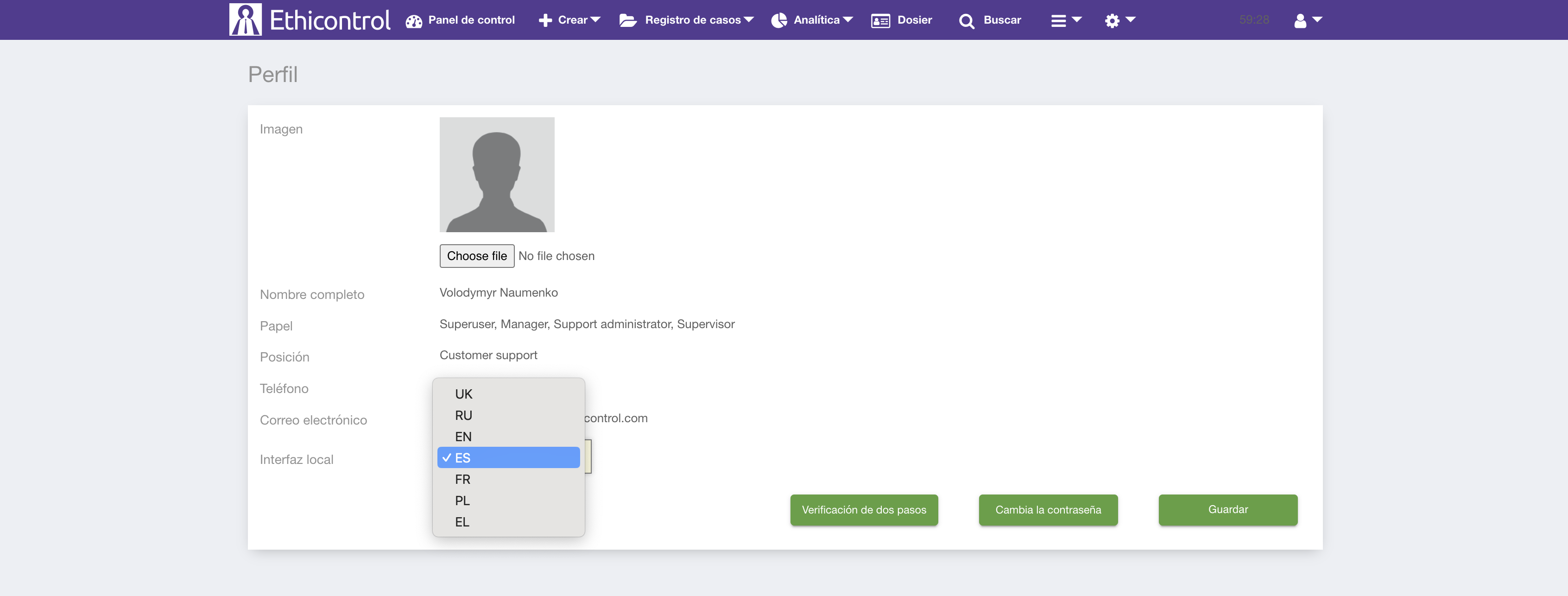Screen dimensions: 1568x596
Task: Click the Analítica pie chart icon
Action: [x=778, y=21]
